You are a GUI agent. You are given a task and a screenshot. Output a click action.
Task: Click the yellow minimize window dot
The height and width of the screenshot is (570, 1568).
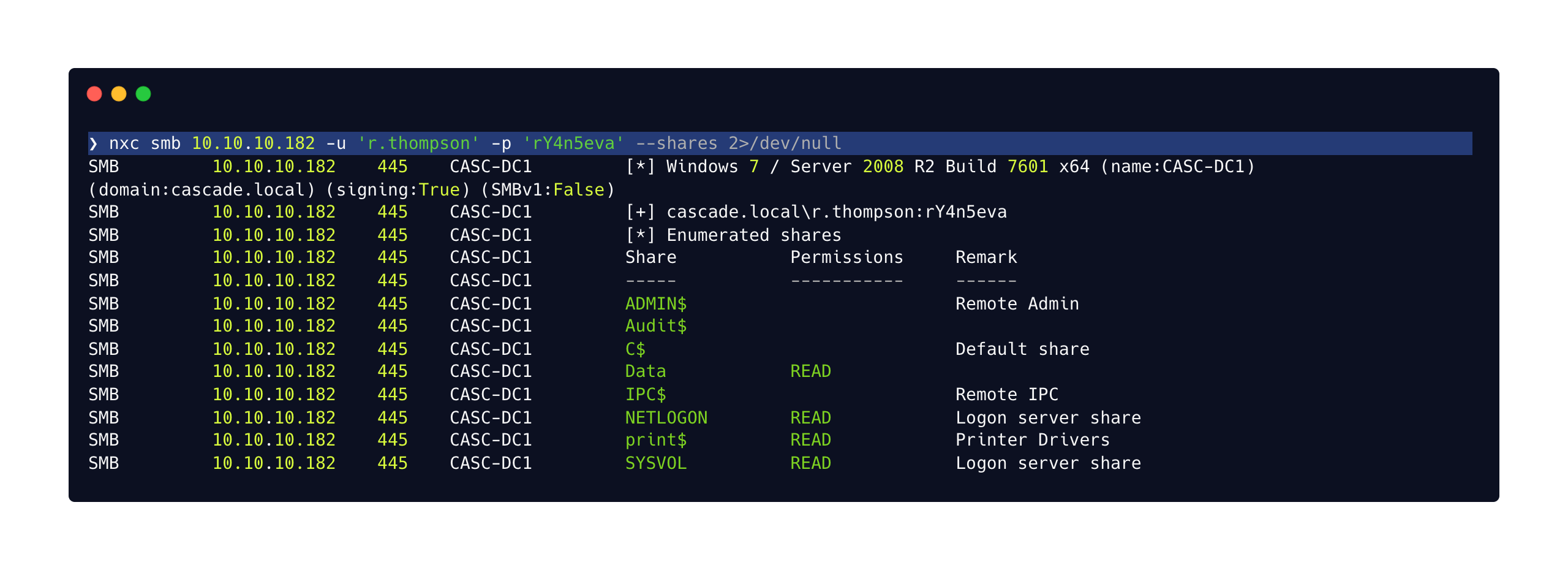click(119, 94)
